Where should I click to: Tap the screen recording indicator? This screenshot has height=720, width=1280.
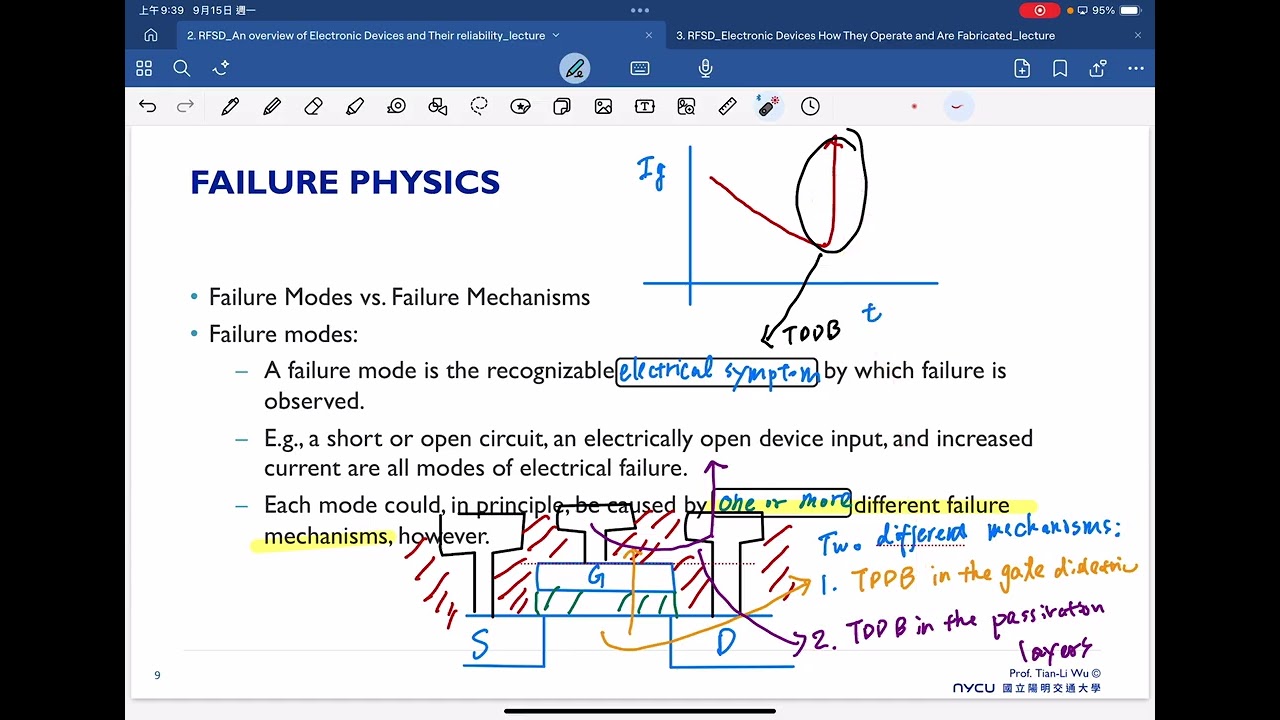tap(1040, 10)
